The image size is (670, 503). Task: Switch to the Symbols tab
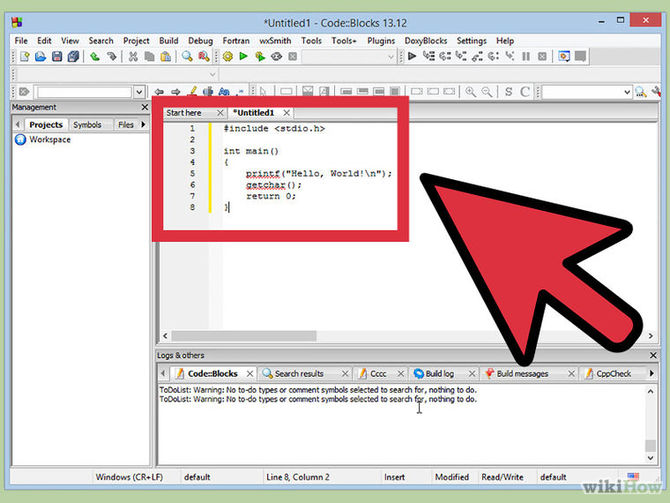(87, 124)
